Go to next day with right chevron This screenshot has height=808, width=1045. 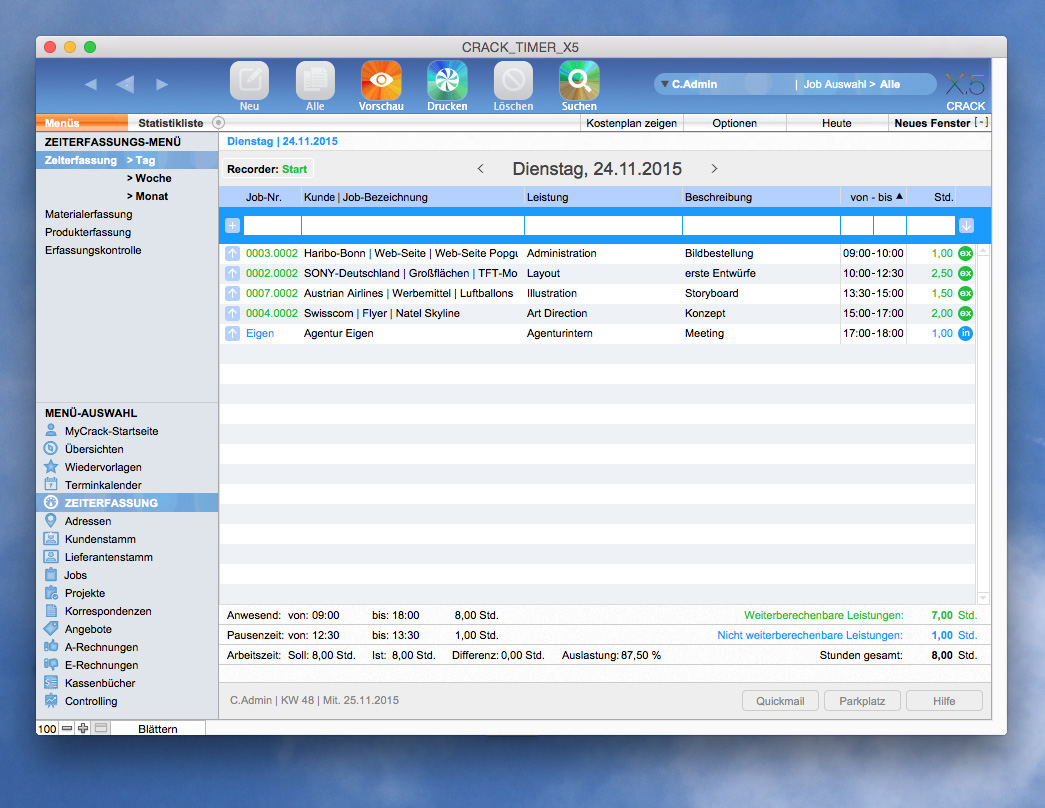pyautogui.click(x=714, y=169)
